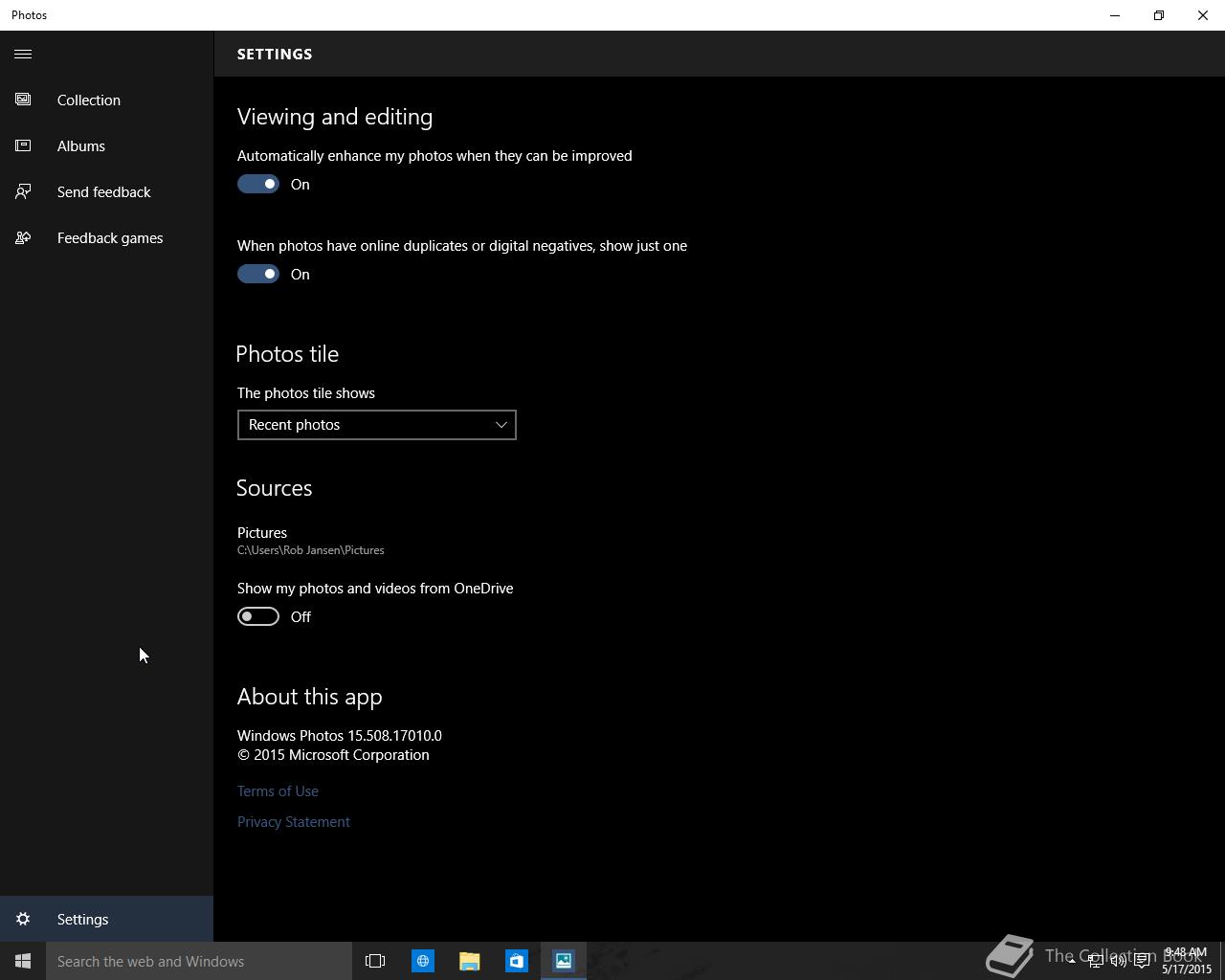Viewport: 1225px width, 980px height.
Task: Open File Explorer from the taskbar
Action: (469, 961)
